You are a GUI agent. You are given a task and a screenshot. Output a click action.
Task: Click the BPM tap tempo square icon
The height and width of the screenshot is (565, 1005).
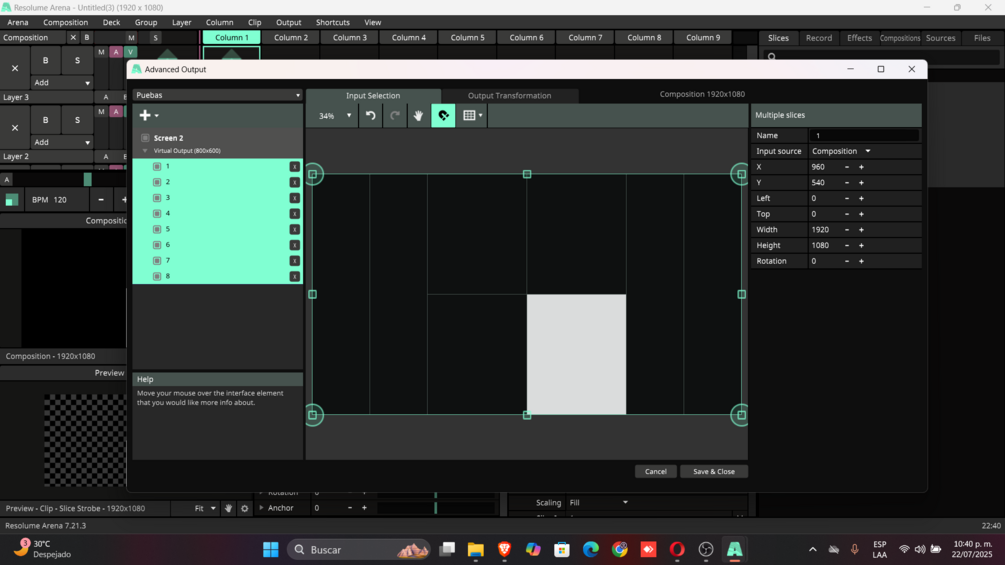pos(12,200)
